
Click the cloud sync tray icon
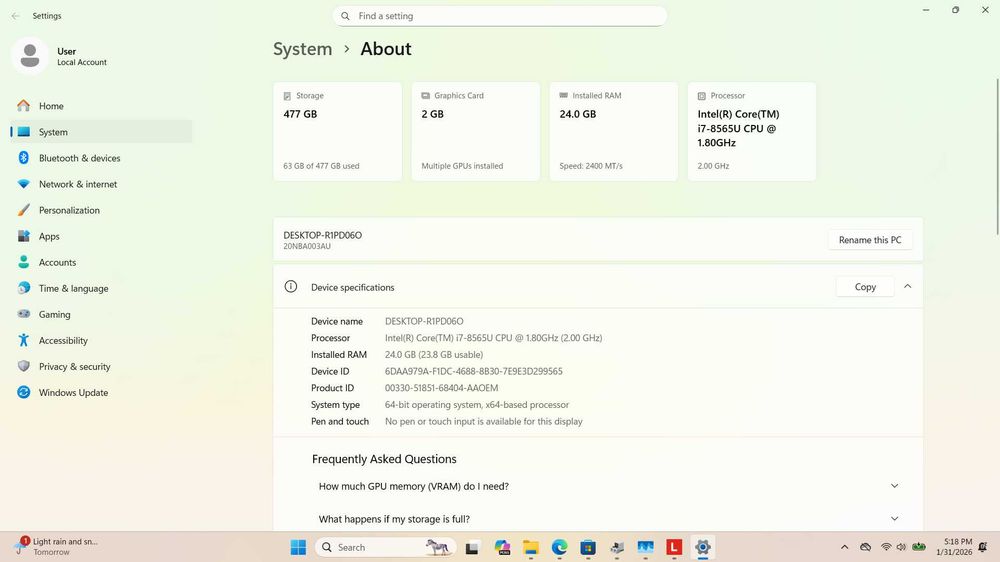[865, 547]
